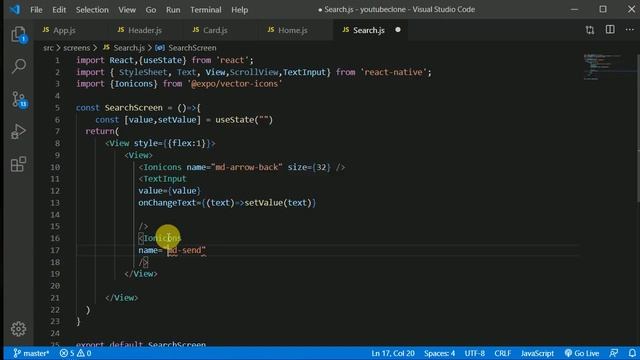Click the errors count in status bar
The width and height of the screenshot is (640, 360).
(67, 353)
